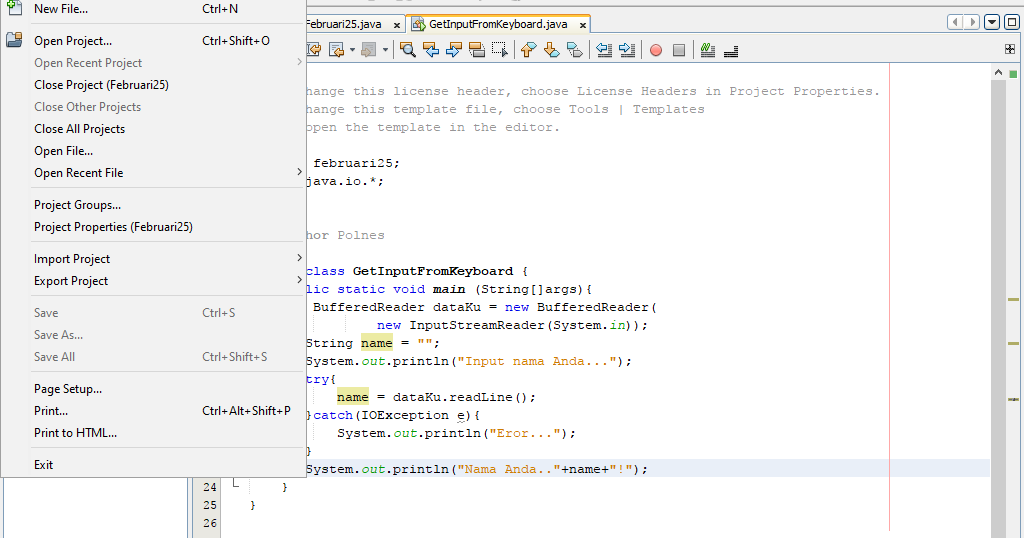Viewport: 1024px width, 538px height.
Task: Expand Export Project submenu arrow
Action: click(x=299, y=280)
